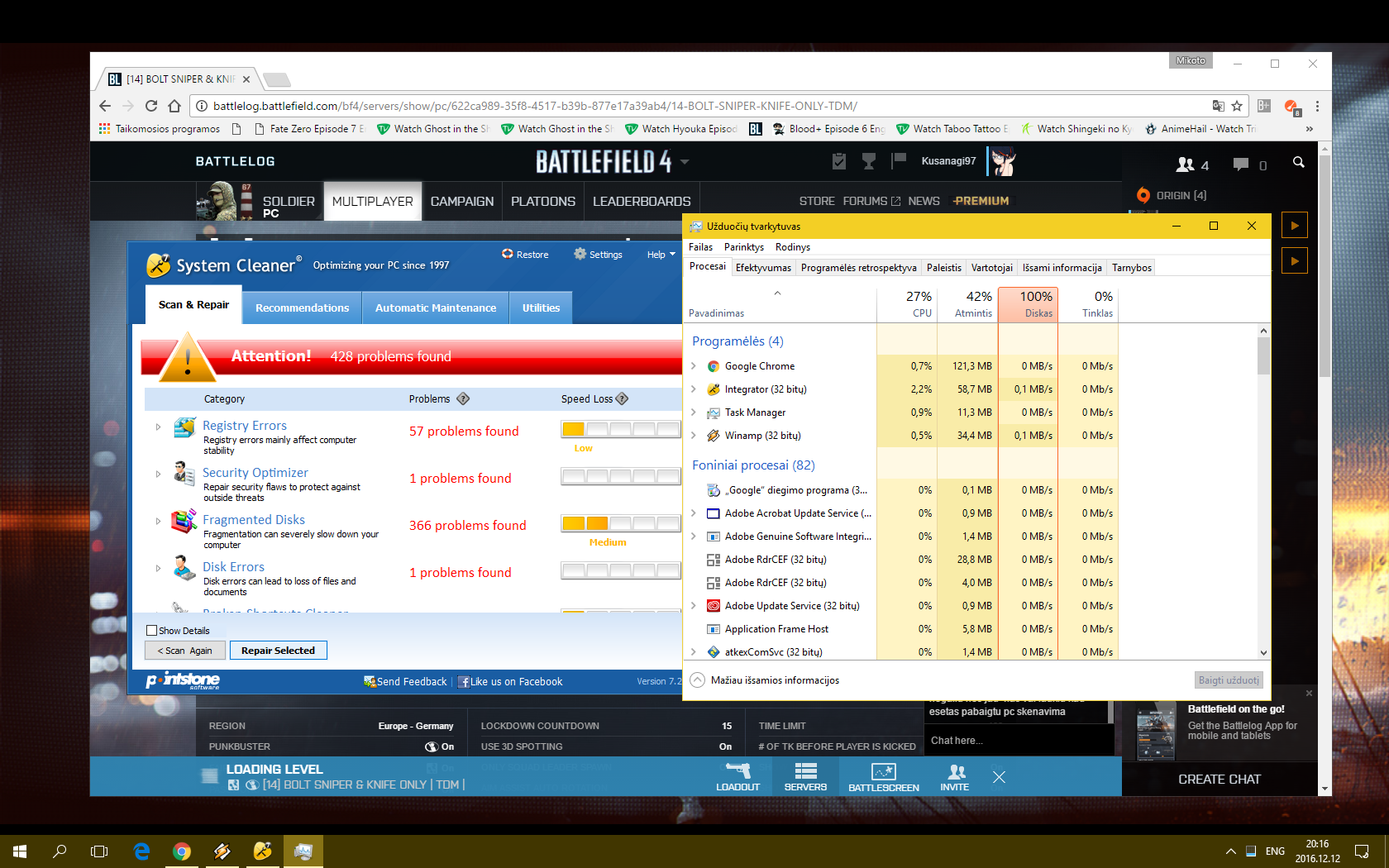Screen dimensions: 1389x868
Task: Open the Failas menu in Task Manager
Action: pos(700,247)
